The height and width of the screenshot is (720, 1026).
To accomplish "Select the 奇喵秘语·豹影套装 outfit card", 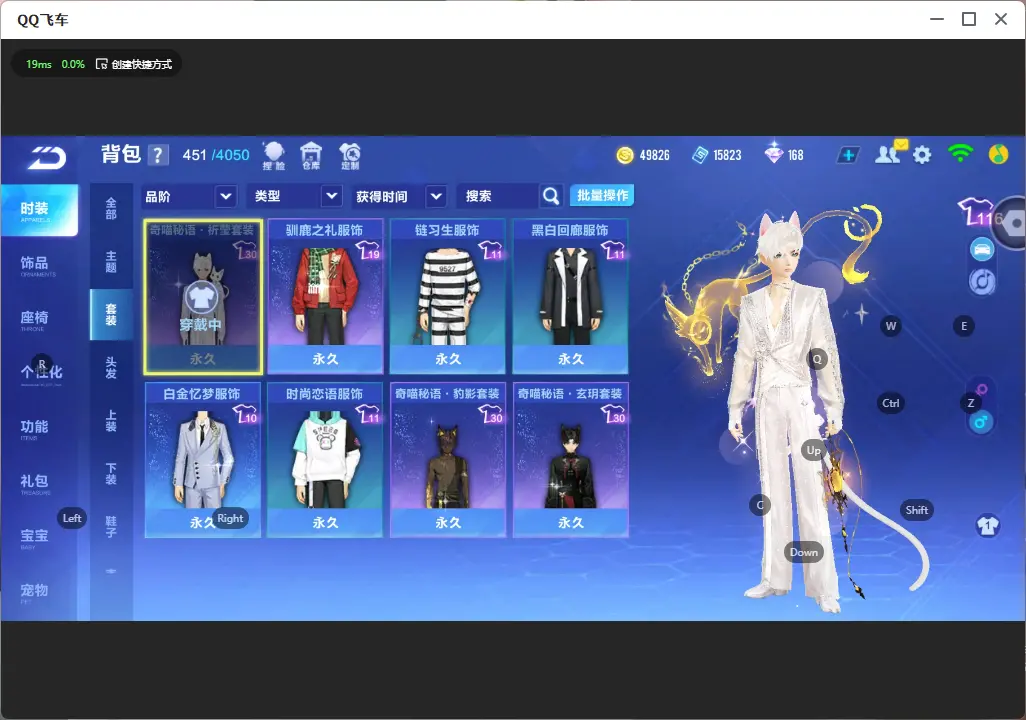I will click(x=448, y=460).
